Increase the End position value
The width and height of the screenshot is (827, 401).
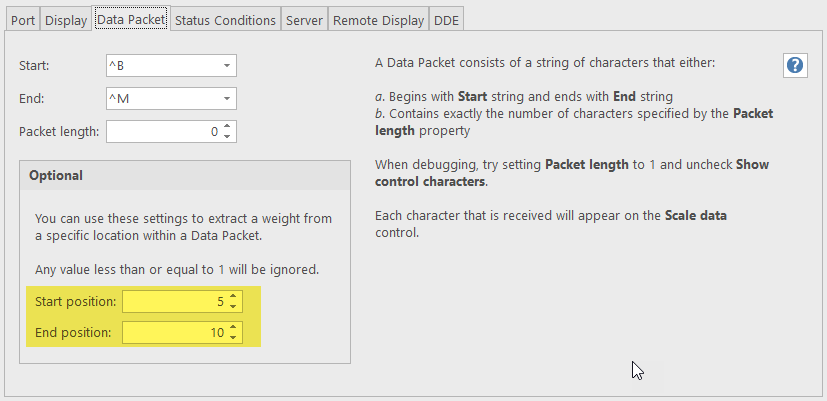tap(232, 327)
